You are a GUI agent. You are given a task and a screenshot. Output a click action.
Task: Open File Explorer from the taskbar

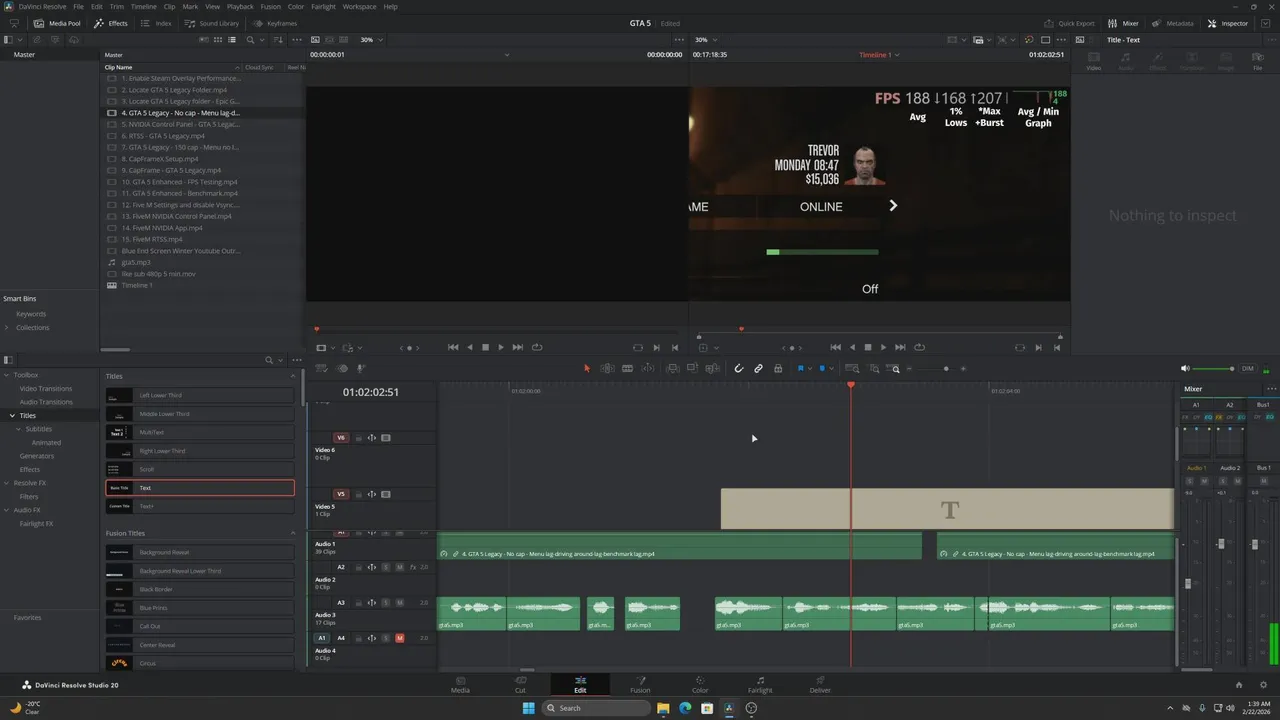(663, 708)
